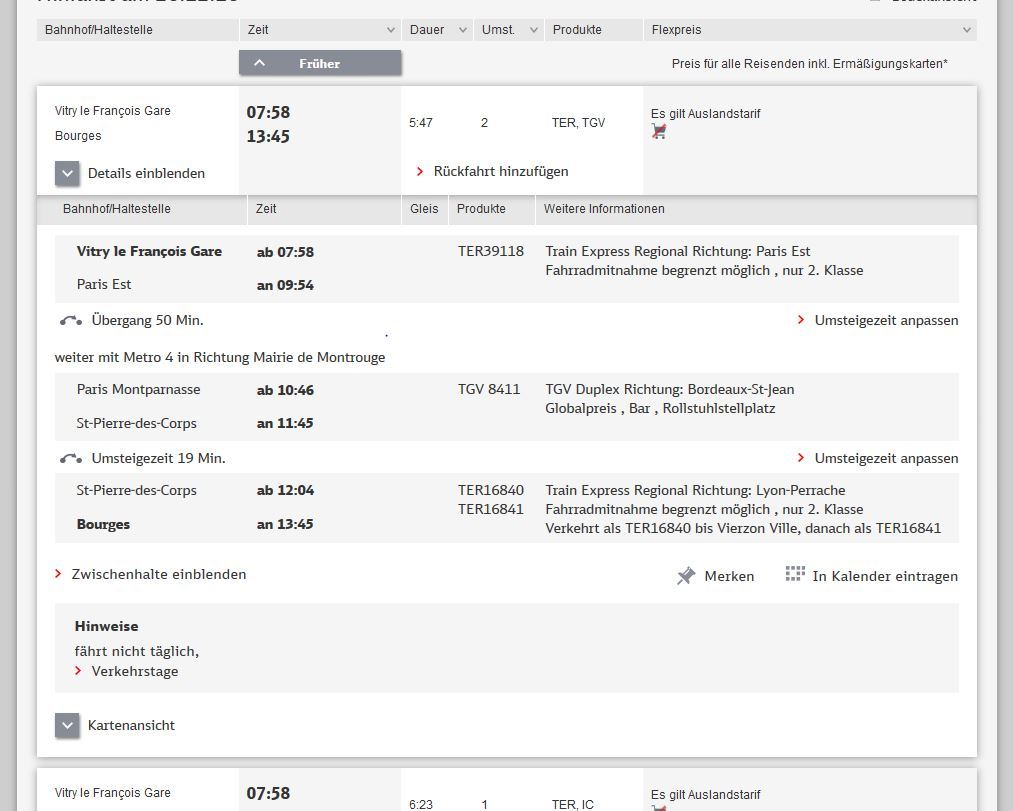The height and width of the screenshot is (811, 1013).
Task: Click In Kalender eintragen
Action: tap(884, 576)
